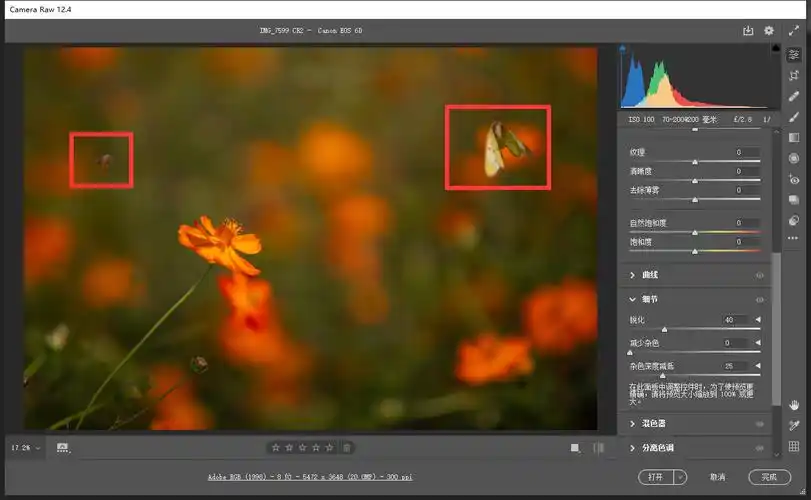Screen dimensions: 811x500
Task: Toggle visibility of 曲线 panel edits
Action: (x=760, y=275)
